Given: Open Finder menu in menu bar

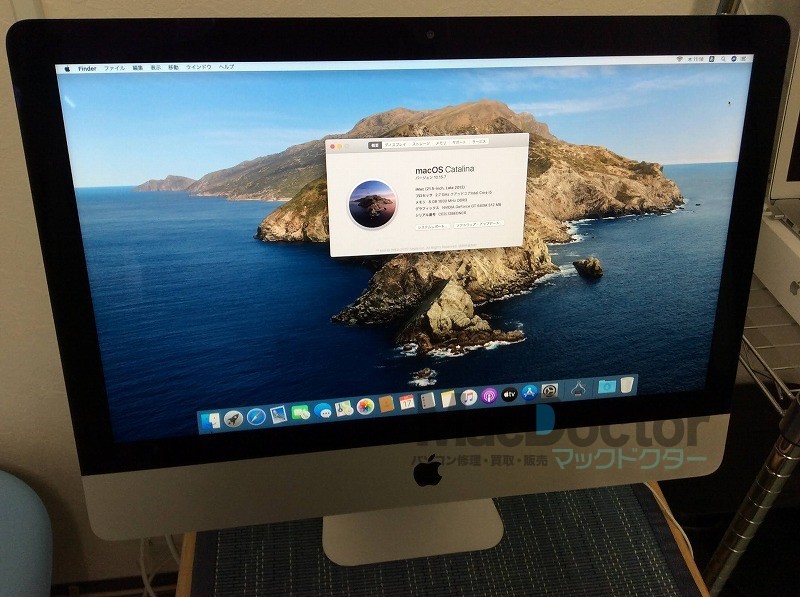Looking at the screenshot, I should click(87, 68).
